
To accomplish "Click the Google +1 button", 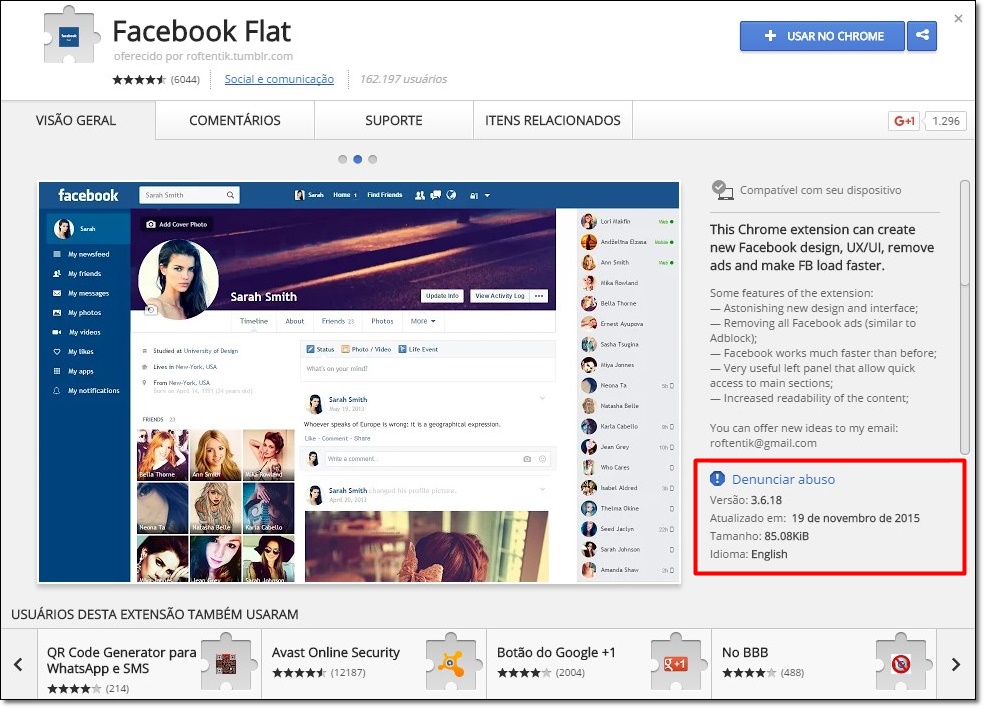I will point(904,121).
